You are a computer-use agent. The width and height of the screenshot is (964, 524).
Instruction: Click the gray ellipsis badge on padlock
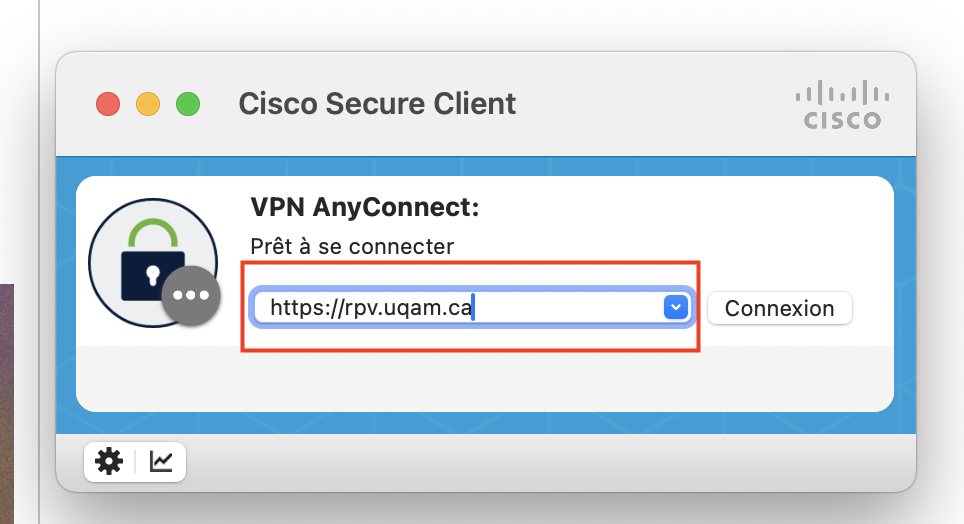pos(191,295)
